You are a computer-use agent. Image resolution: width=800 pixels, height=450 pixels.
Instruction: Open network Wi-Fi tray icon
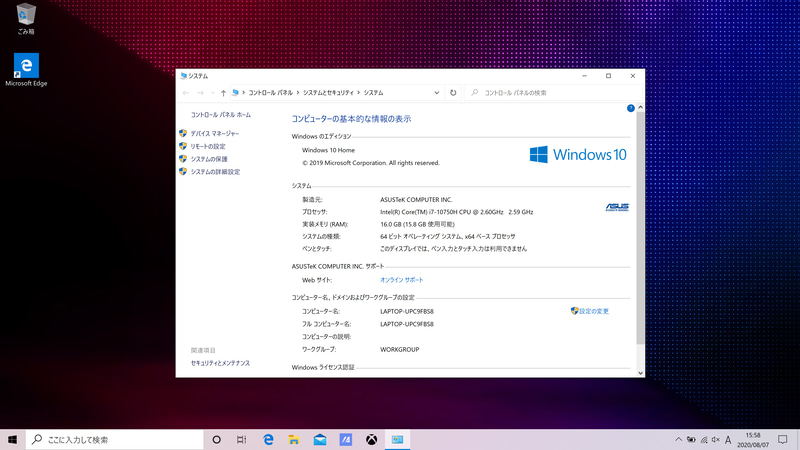pos(704,439)
